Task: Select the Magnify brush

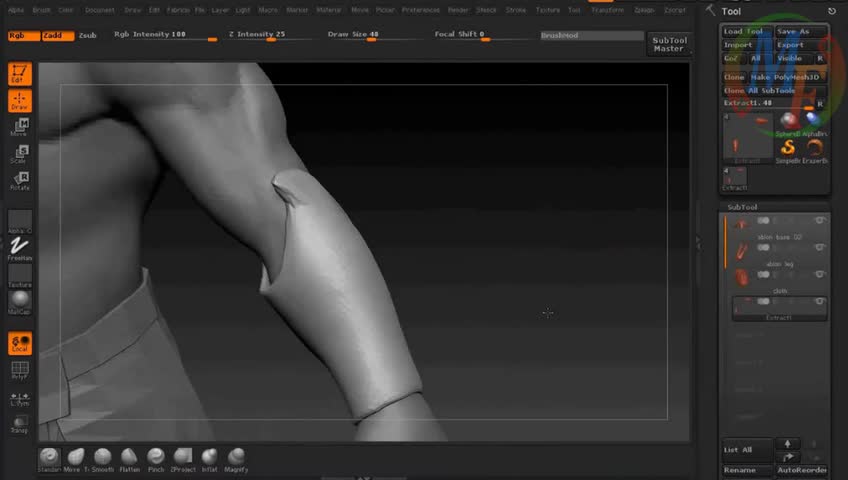Action: 236,461
